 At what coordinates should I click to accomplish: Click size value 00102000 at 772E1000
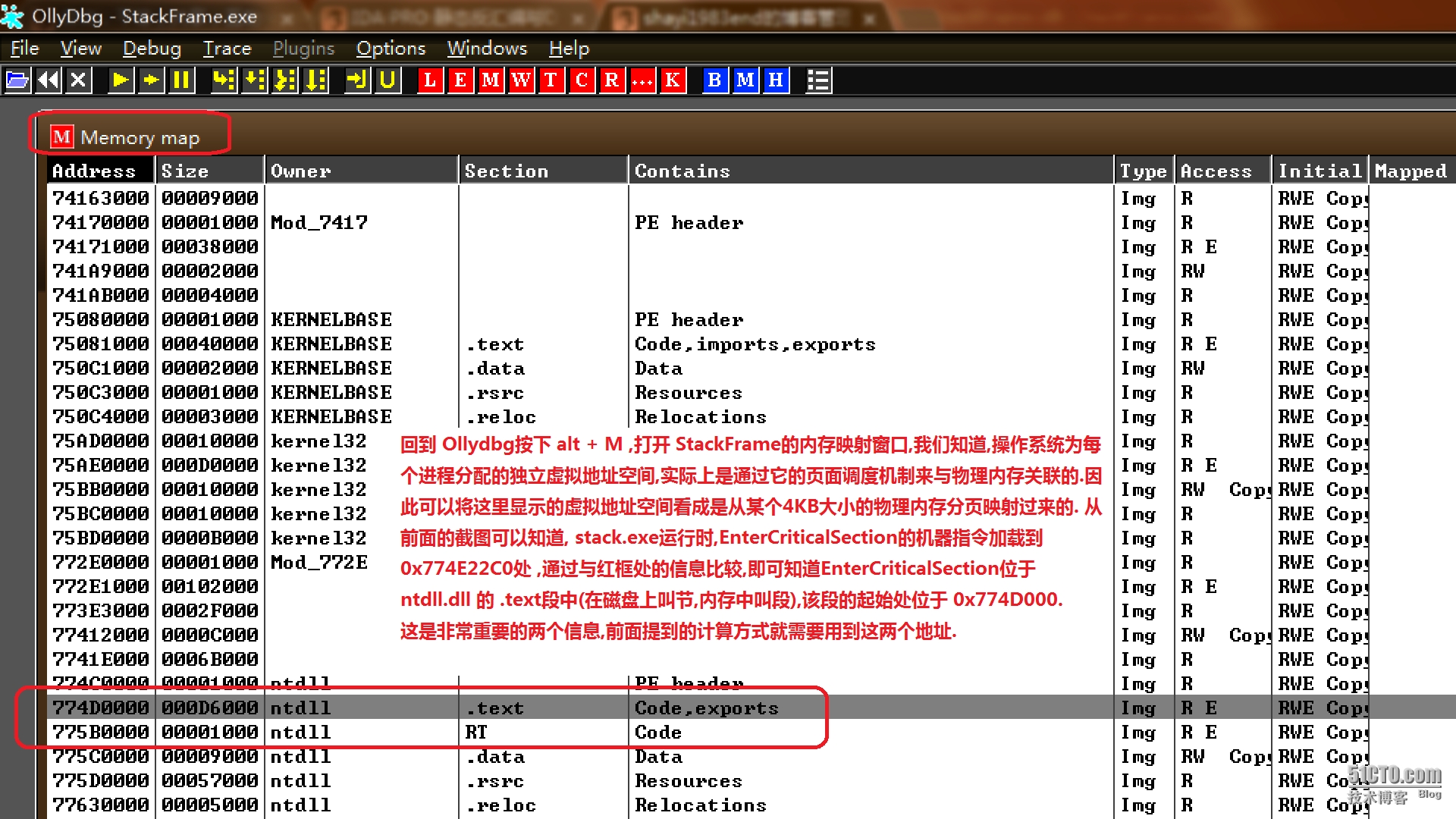(x=210, y=586)
